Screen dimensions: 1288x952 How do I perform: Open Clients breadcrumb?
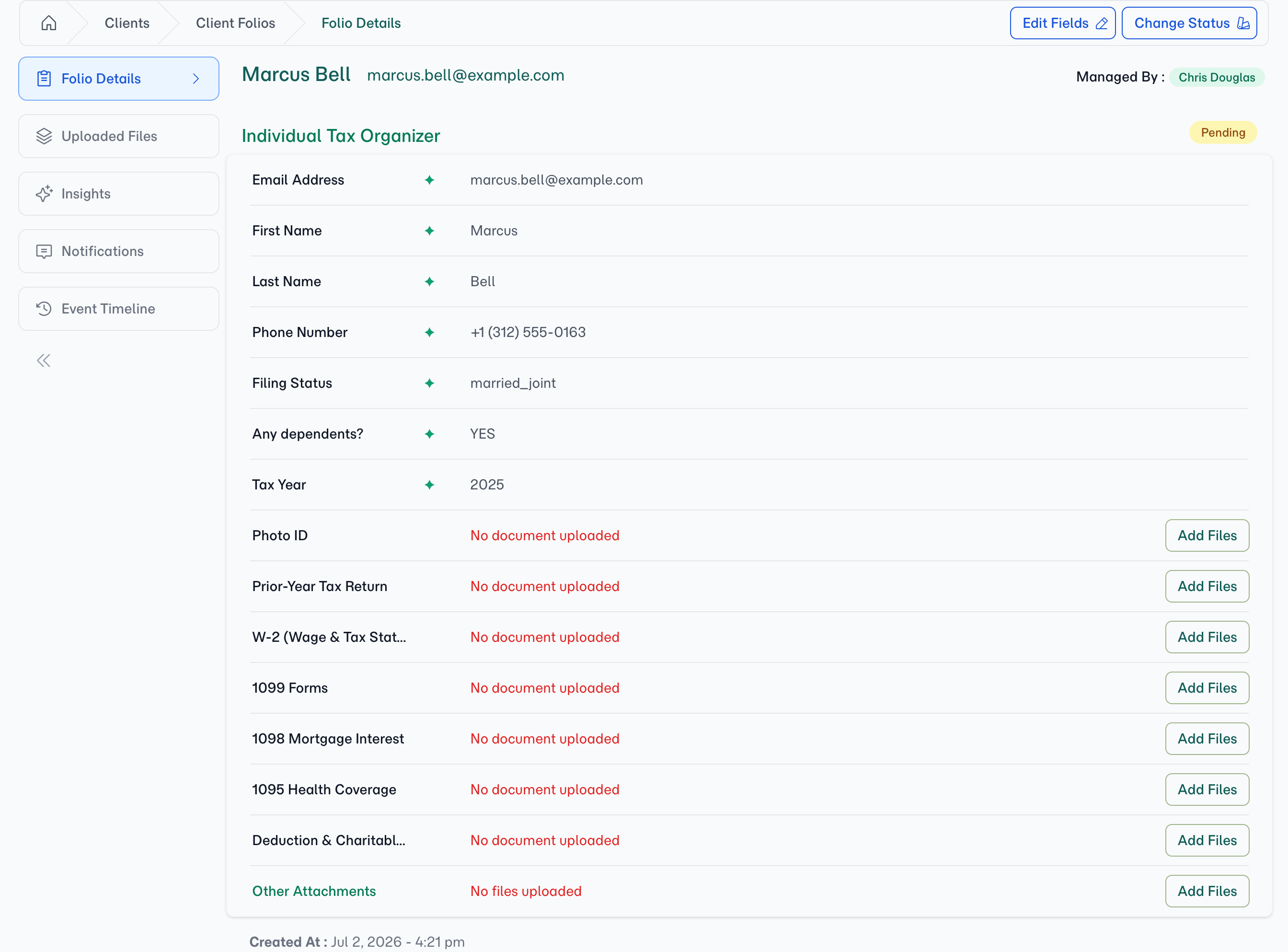126,23
